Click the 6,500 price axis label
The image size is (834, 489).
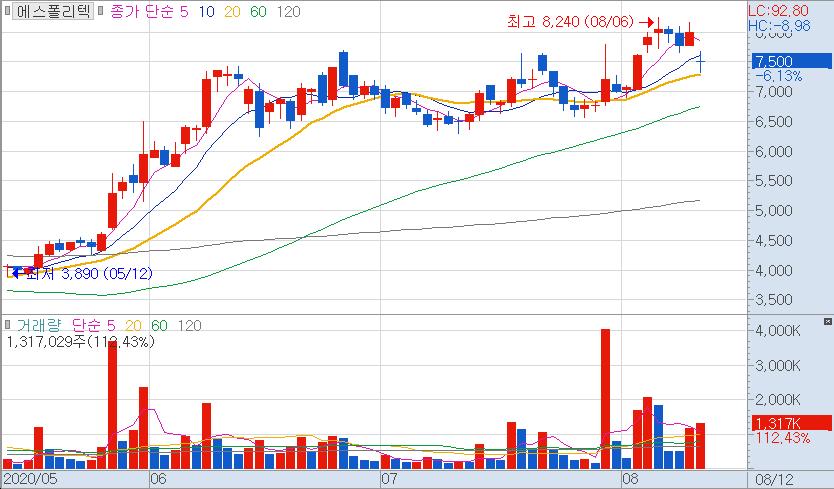[774, 121]
